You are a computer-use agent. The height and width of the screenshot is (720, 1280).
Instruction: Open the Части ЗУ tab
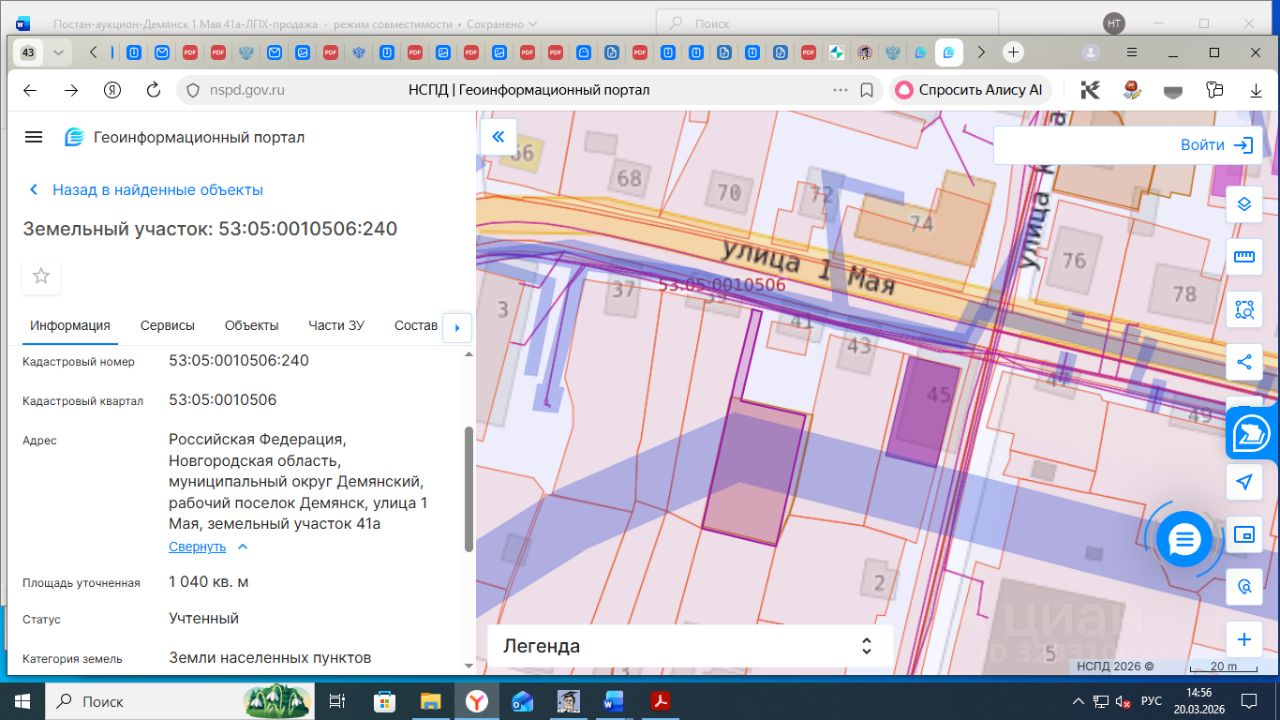[336, 325]
